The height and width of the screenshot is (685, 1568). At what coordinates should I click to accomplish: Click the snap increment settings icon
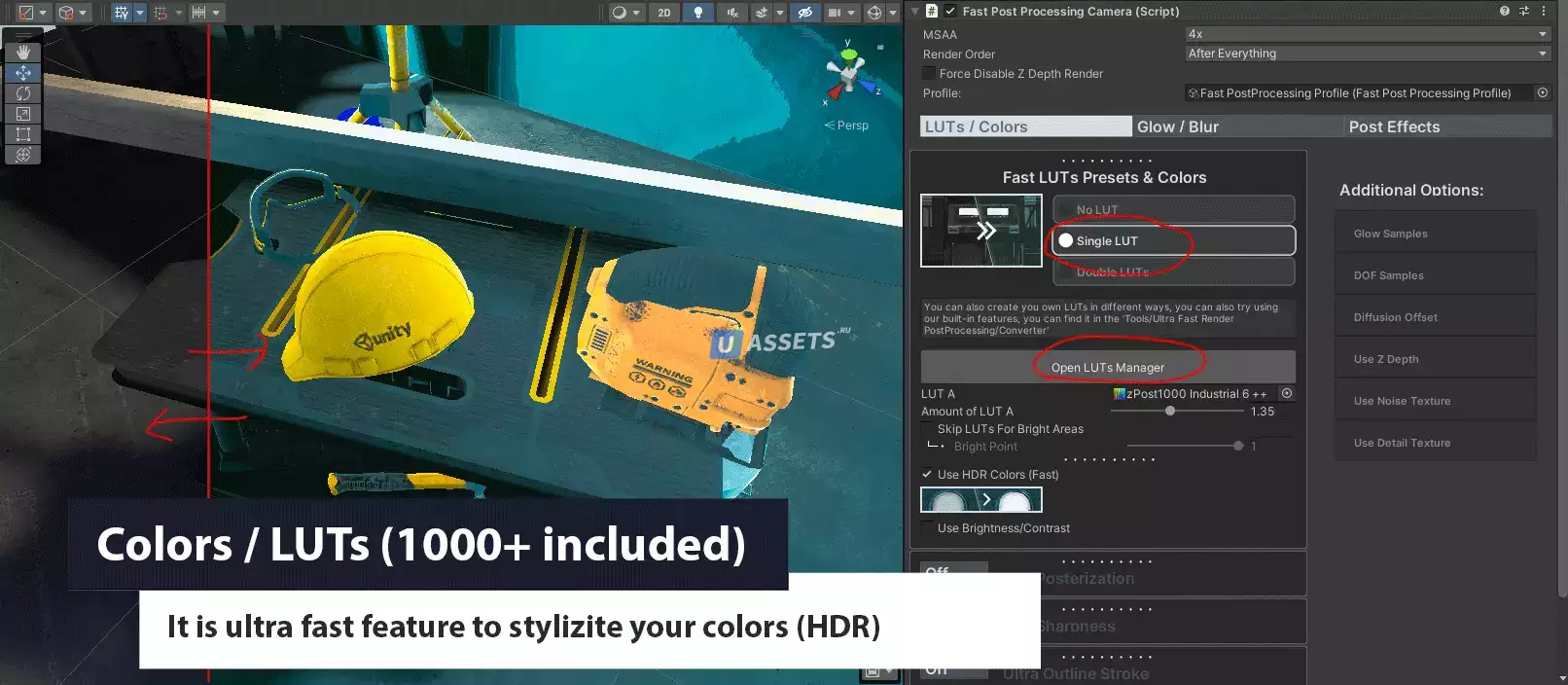coord(161,13)
